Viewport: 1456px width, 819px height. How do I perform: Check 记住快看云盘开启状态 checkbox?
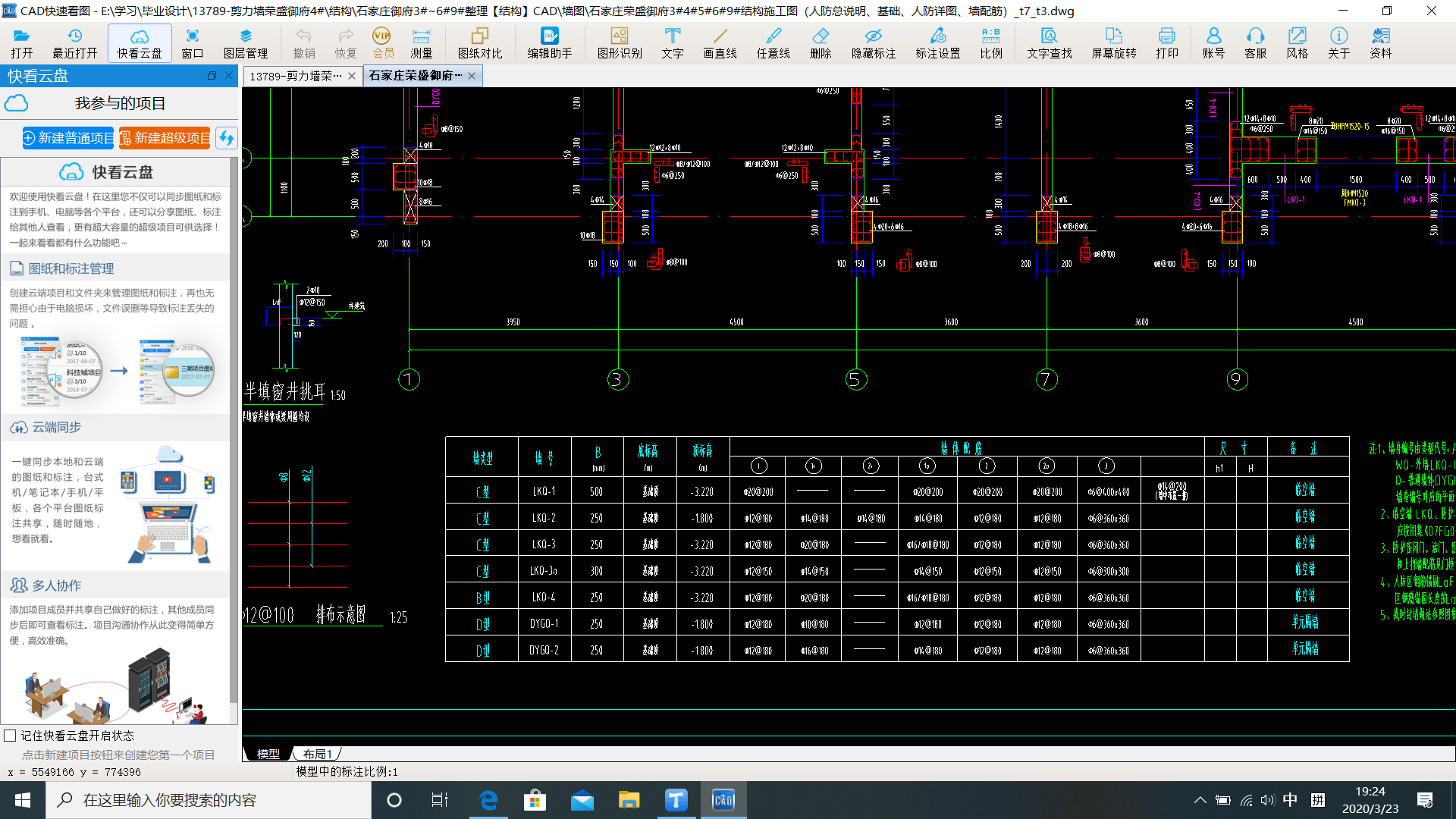(x=10, y=736)
